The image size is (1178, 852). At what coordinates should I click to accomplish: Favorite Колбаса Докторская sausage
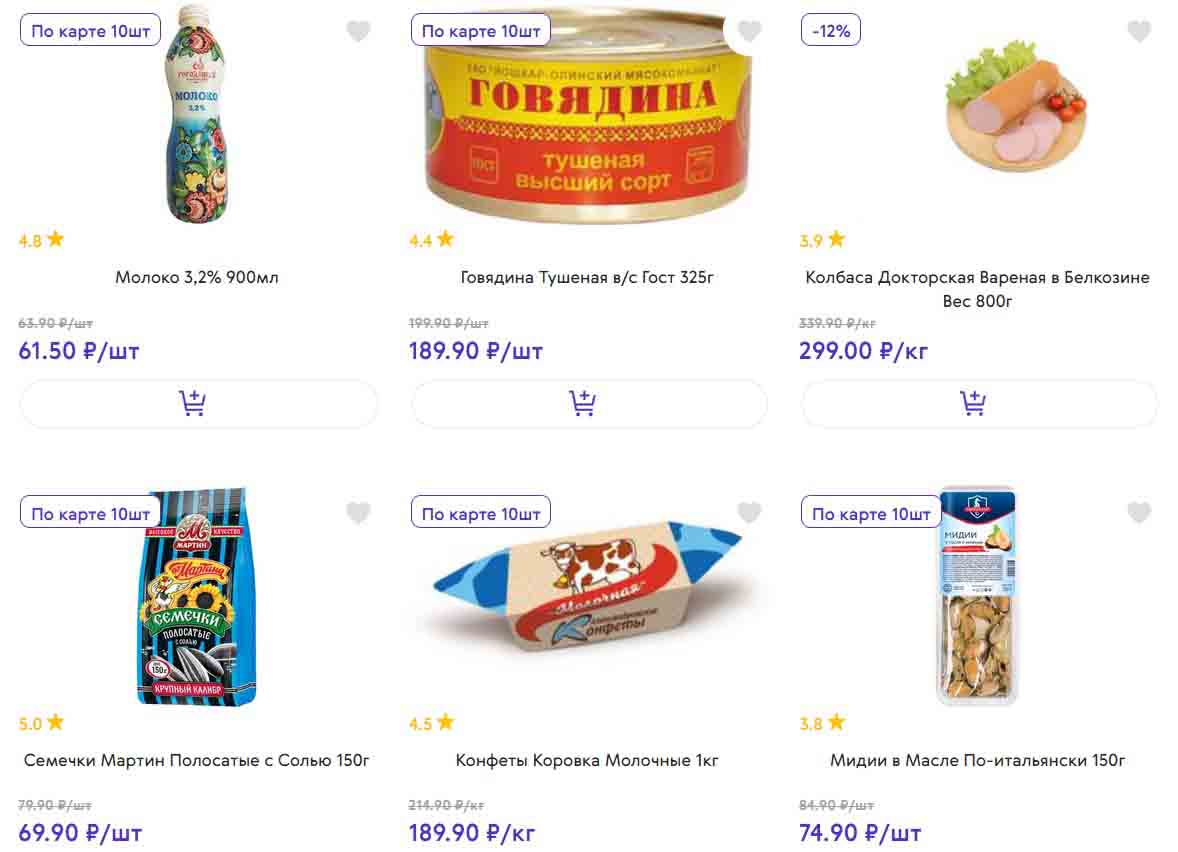click(x=1139, y=32)
